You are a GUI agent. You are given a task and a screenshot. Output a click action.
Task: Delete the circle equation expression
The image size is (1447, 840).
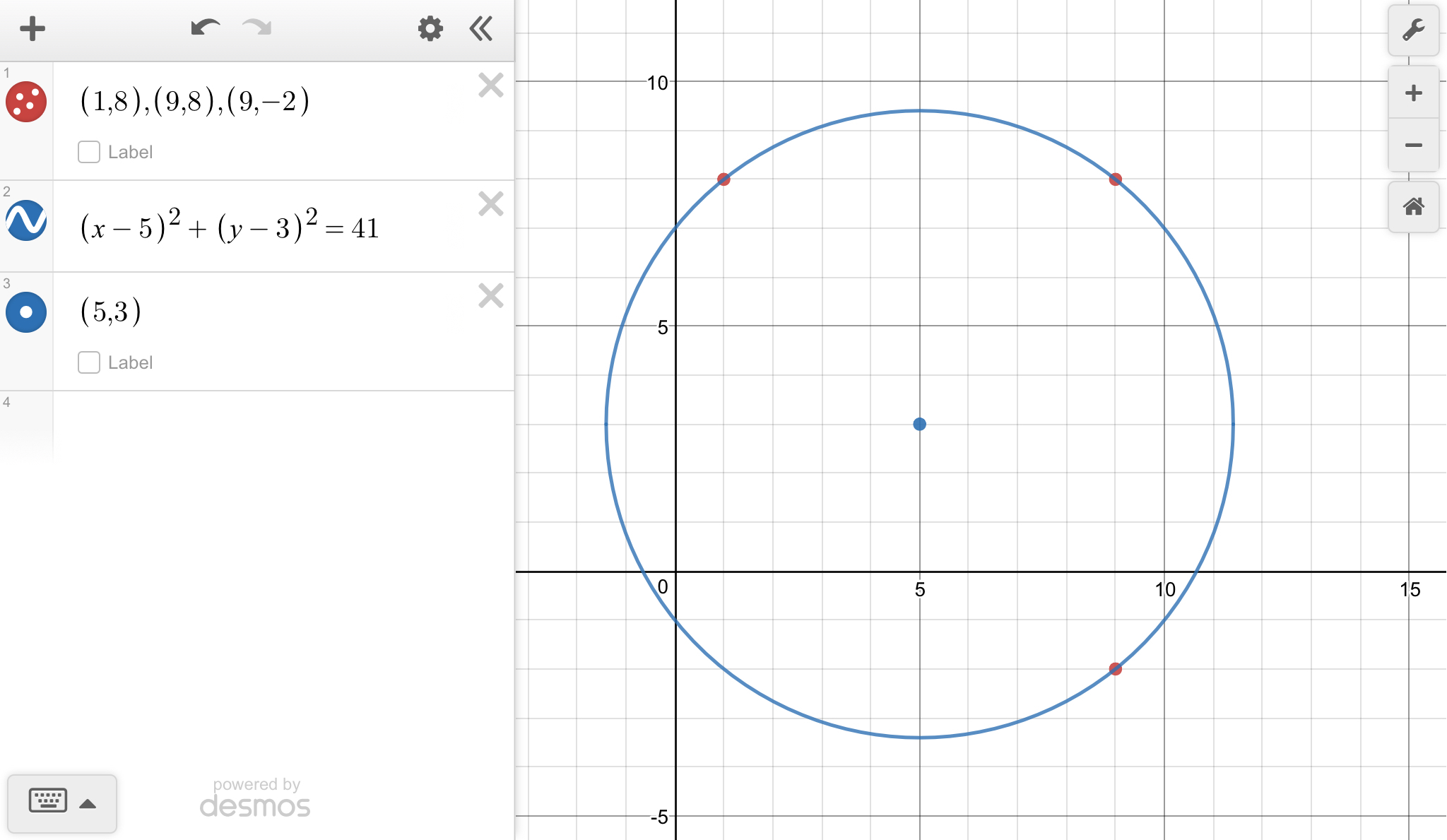click(x=490, y=204)
